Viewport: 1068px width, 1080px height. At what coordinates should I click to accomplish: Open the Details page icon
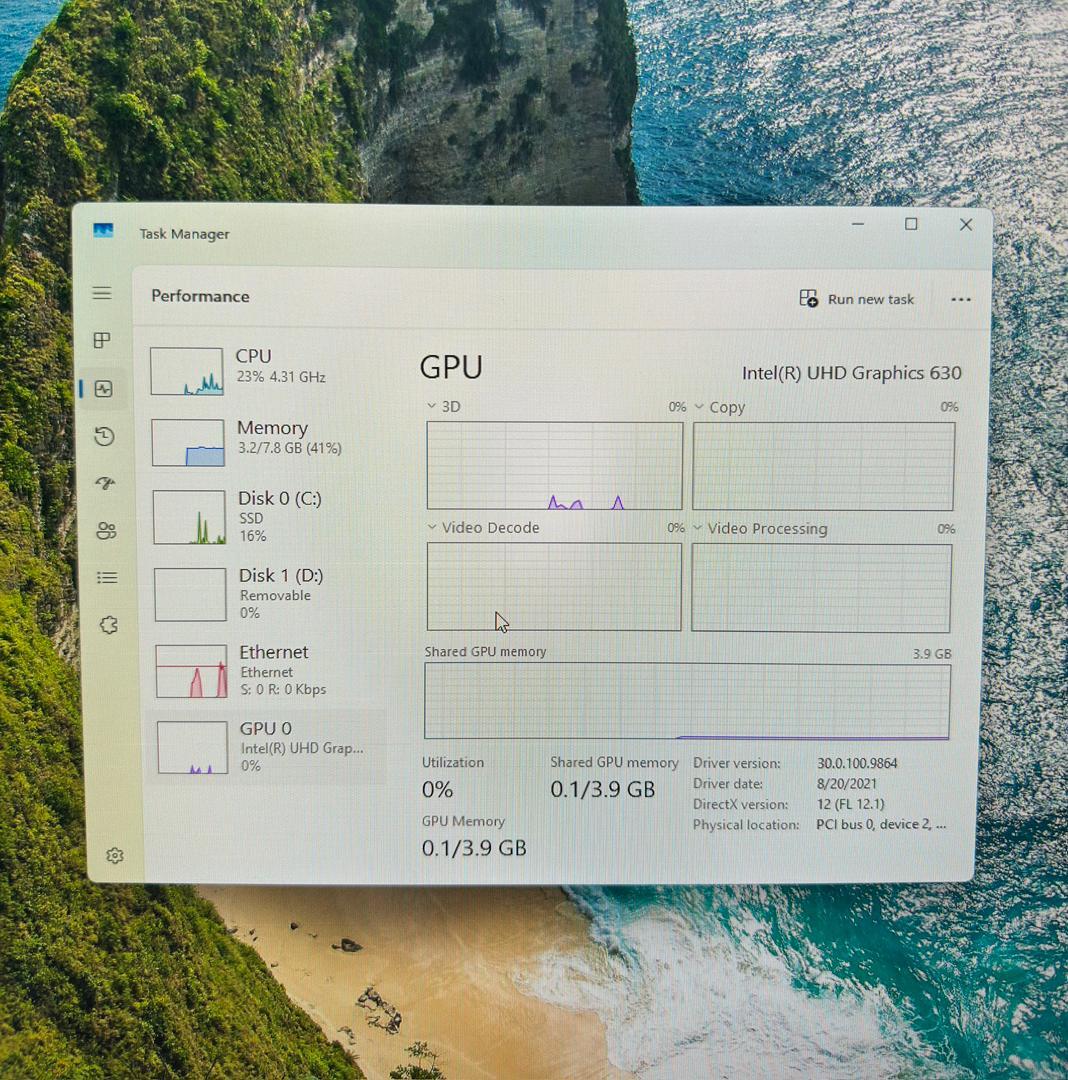click(x=106, y=577)
